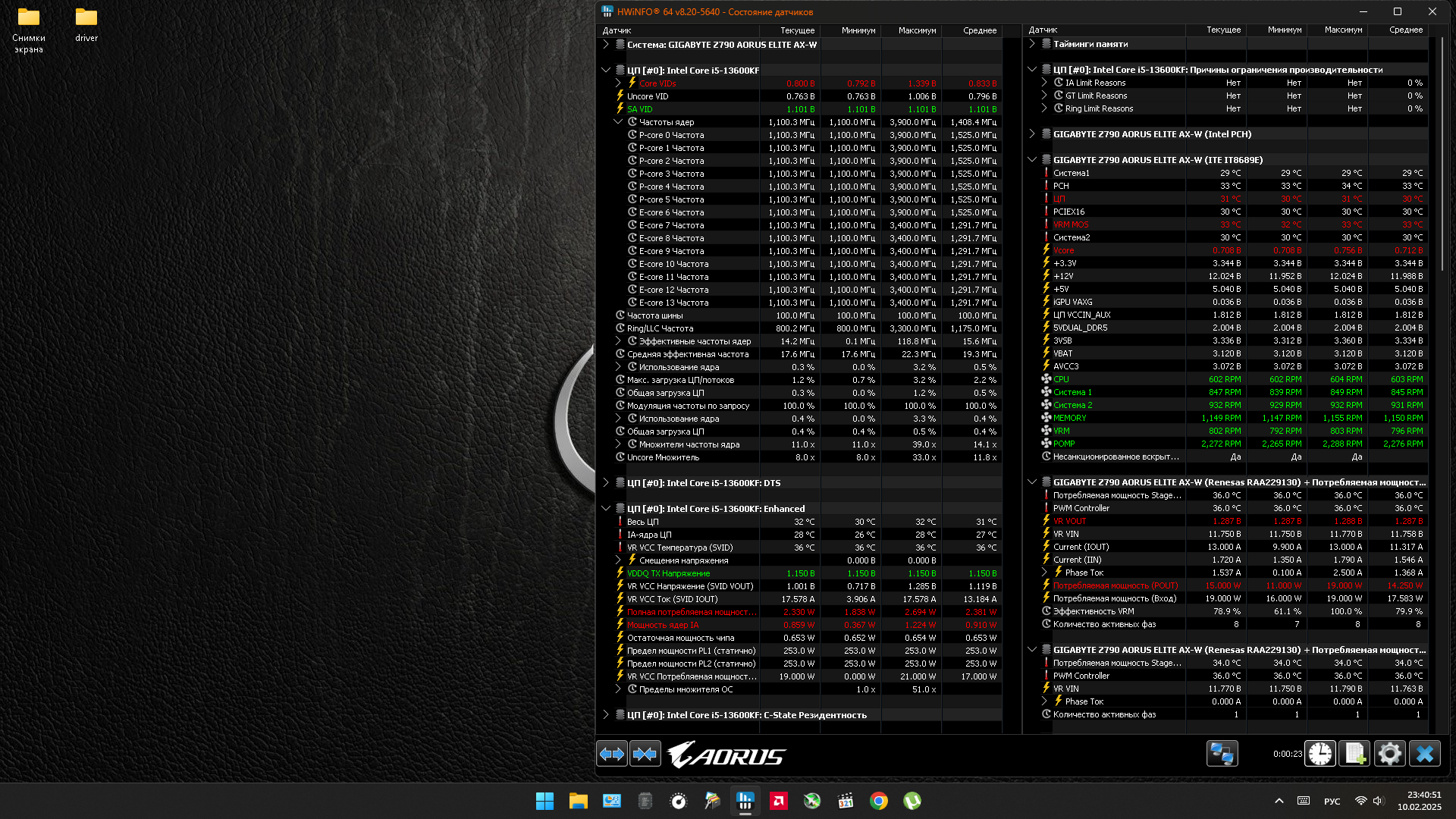The image size is (1456, 819).
Task: Click the right Среднее column header
Action: (1405, 30)
